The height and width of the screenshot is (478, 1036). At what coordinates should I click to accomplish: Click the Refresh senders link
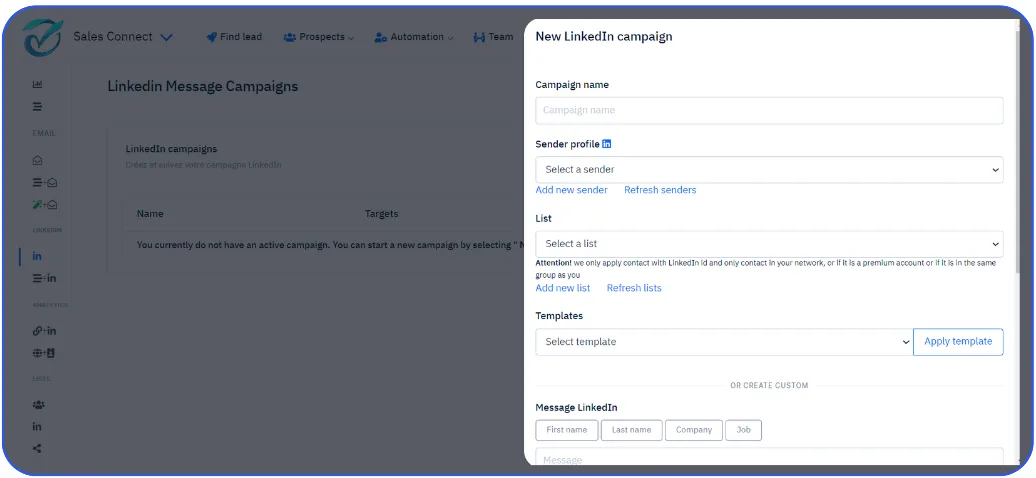click(x=660, y=190)
